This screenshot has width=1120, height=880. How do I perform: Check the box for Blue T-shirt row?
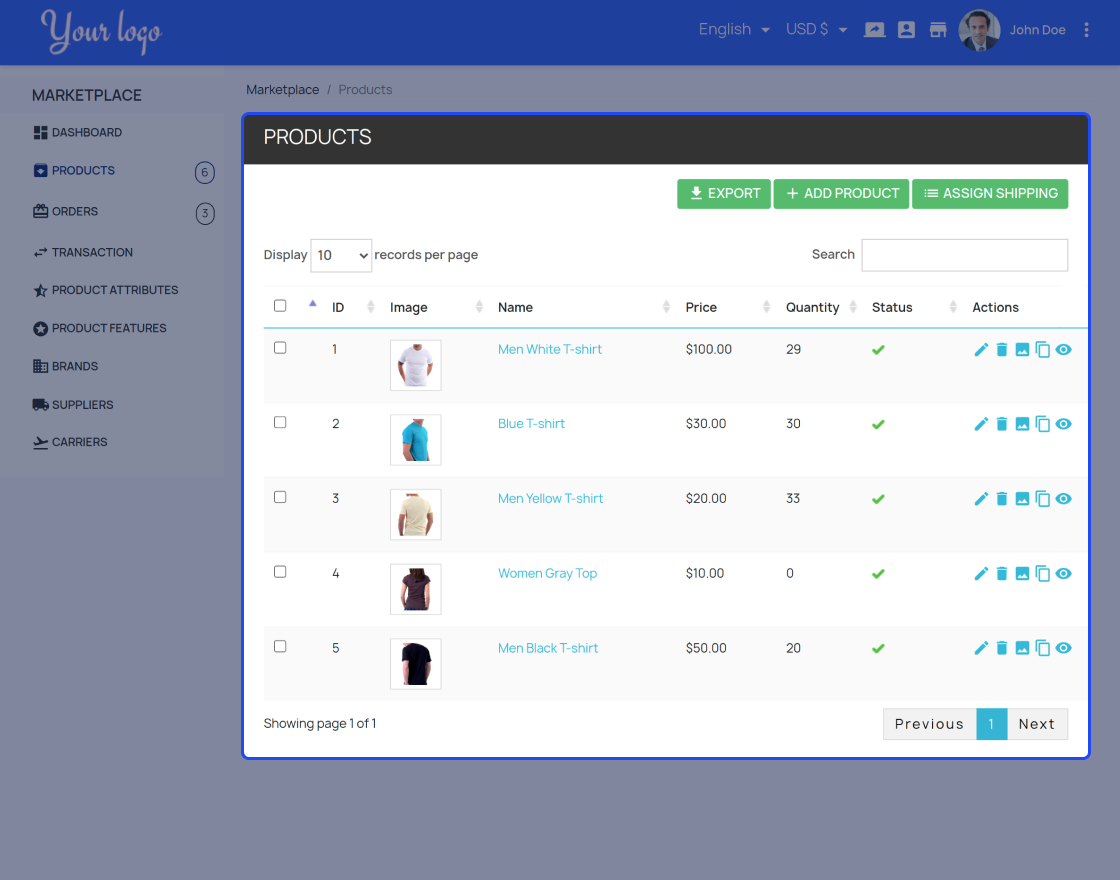(280, 423)
